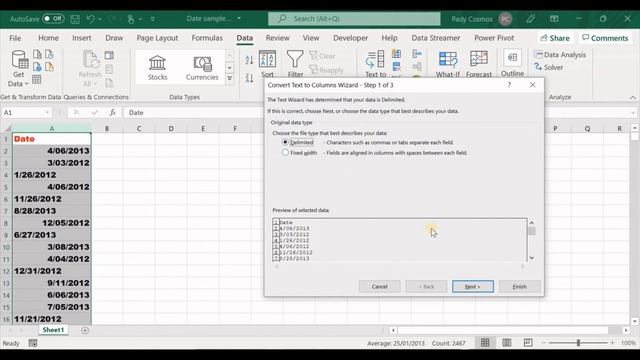Select cell with 12/31/2012
This screenshot has height=360, width=640.
tap(51, 271)
